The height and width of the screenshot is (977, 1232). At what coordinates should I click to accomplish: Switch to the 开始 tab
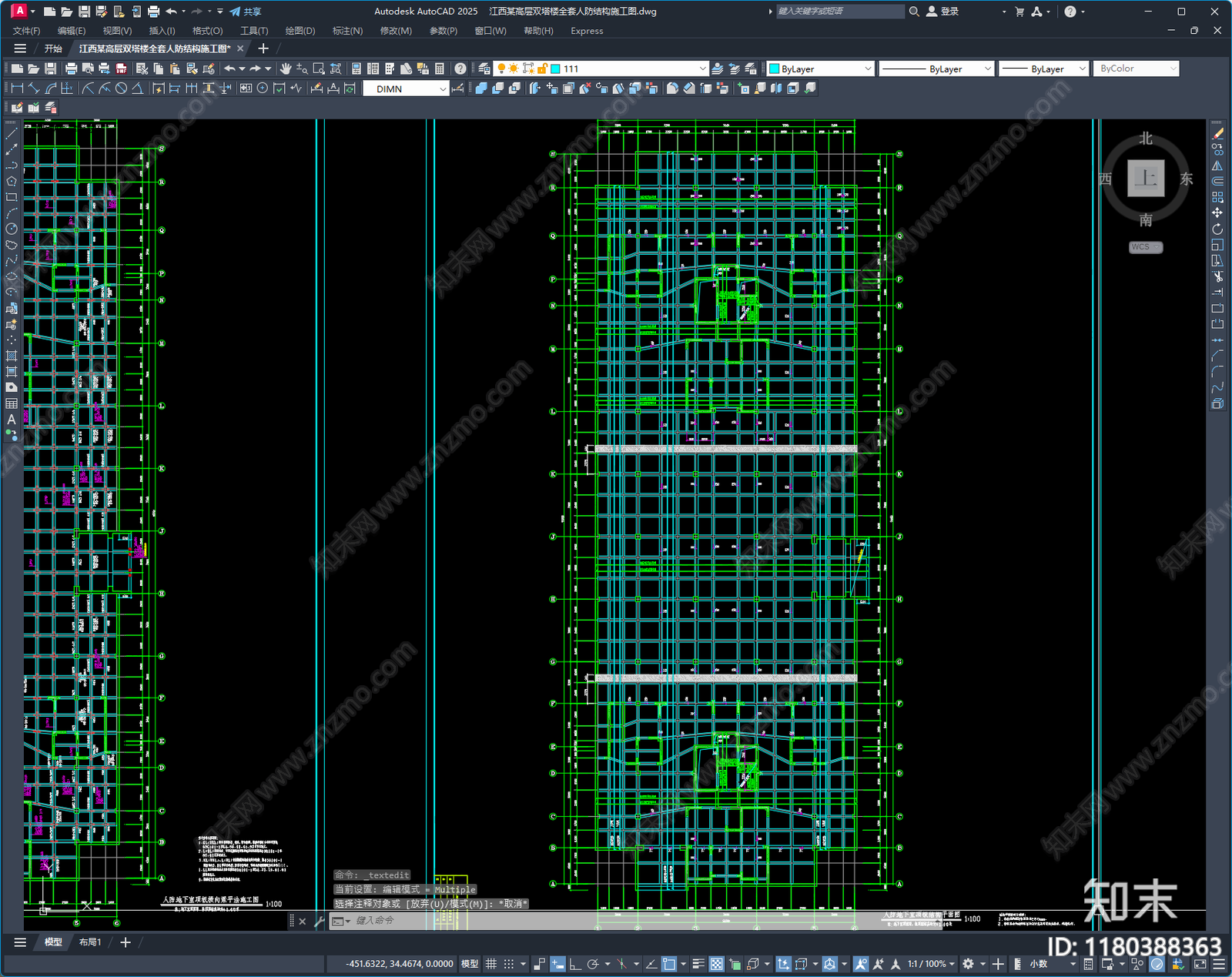53,49
